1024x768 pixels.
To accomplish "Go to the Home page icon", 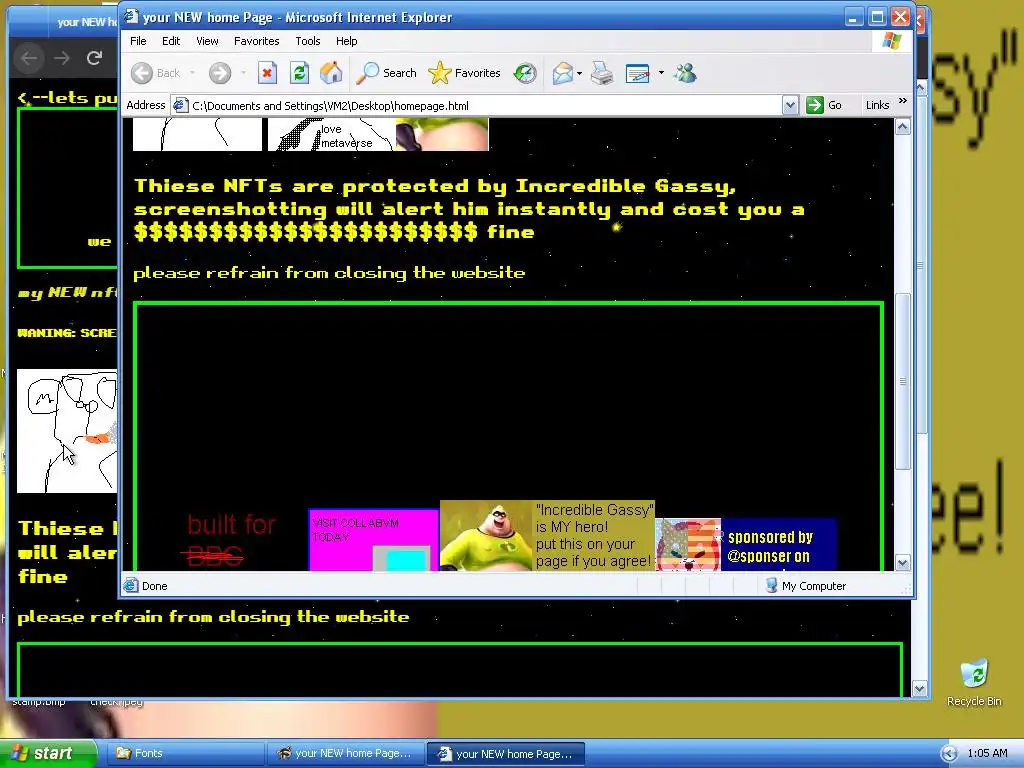I will [x=331, y=73].
